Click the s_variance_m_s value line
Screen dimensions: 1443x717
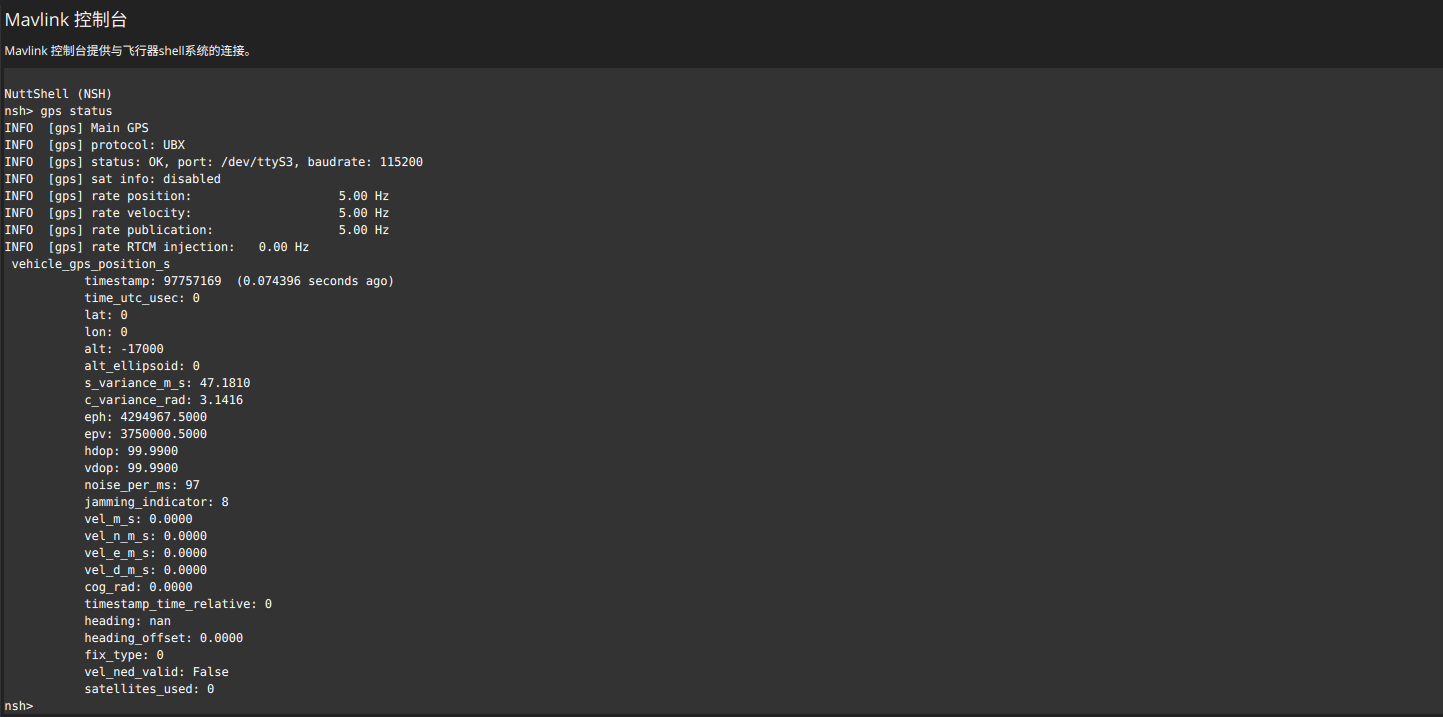(167, 383)
